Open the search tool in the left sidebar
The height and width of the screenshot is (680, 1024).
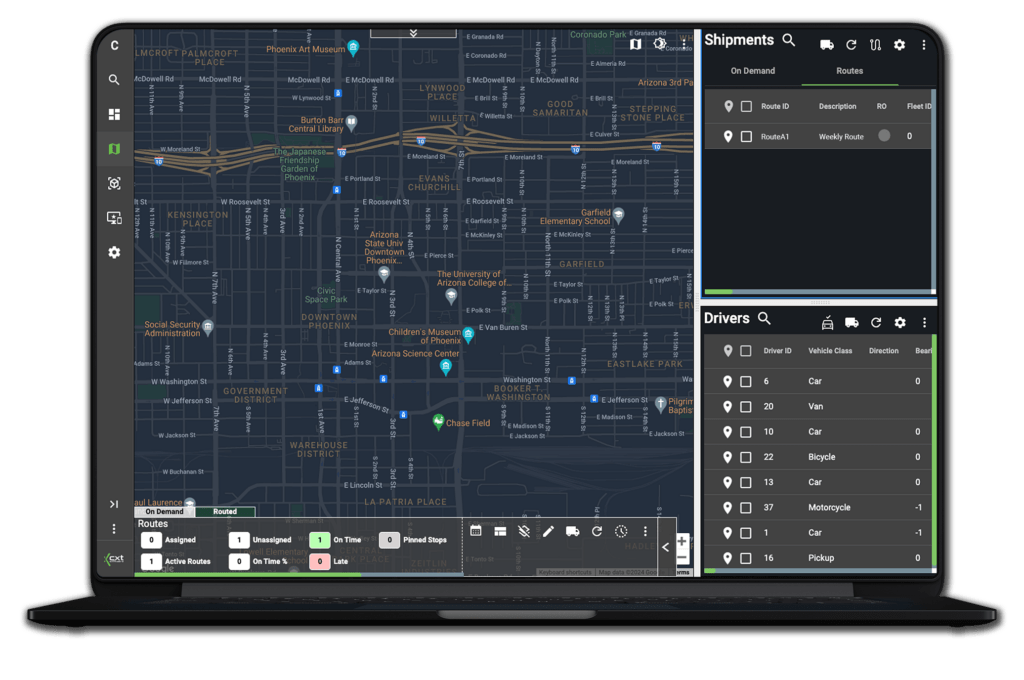114,79
